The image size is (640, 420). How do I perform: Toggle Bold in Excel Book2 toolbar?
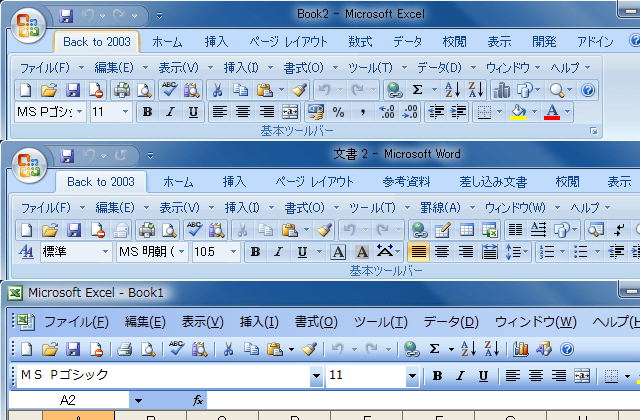(x=147, y=112)
